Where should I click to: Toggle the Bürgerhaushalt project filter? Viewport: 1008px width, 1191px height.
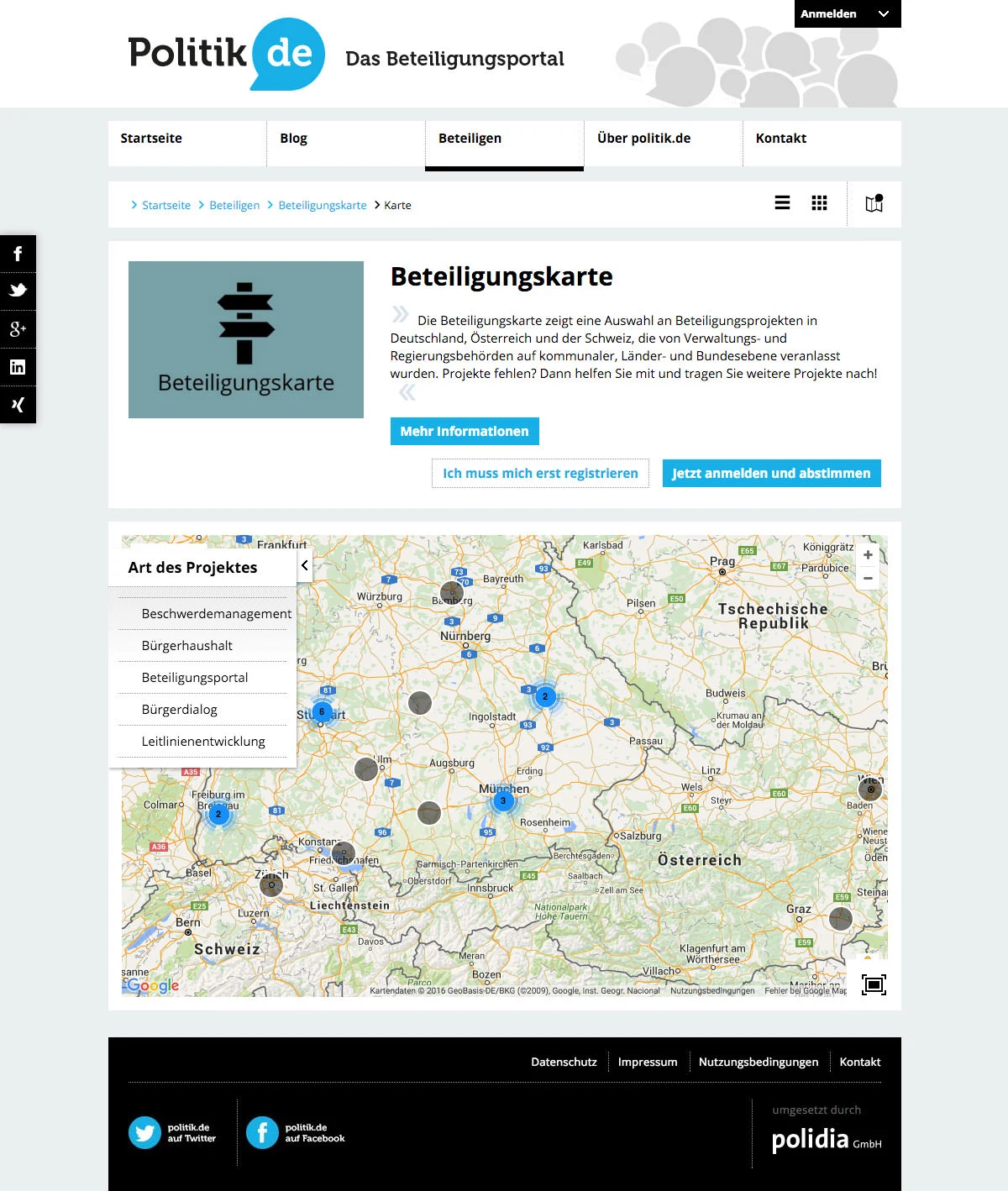(186, 645)
